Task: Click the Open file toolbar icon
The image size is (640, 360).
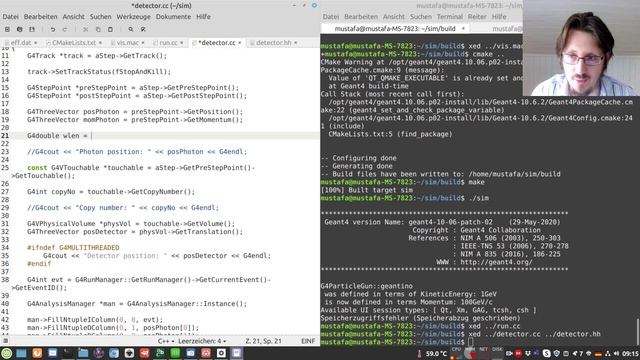Action: pos(20,29)
